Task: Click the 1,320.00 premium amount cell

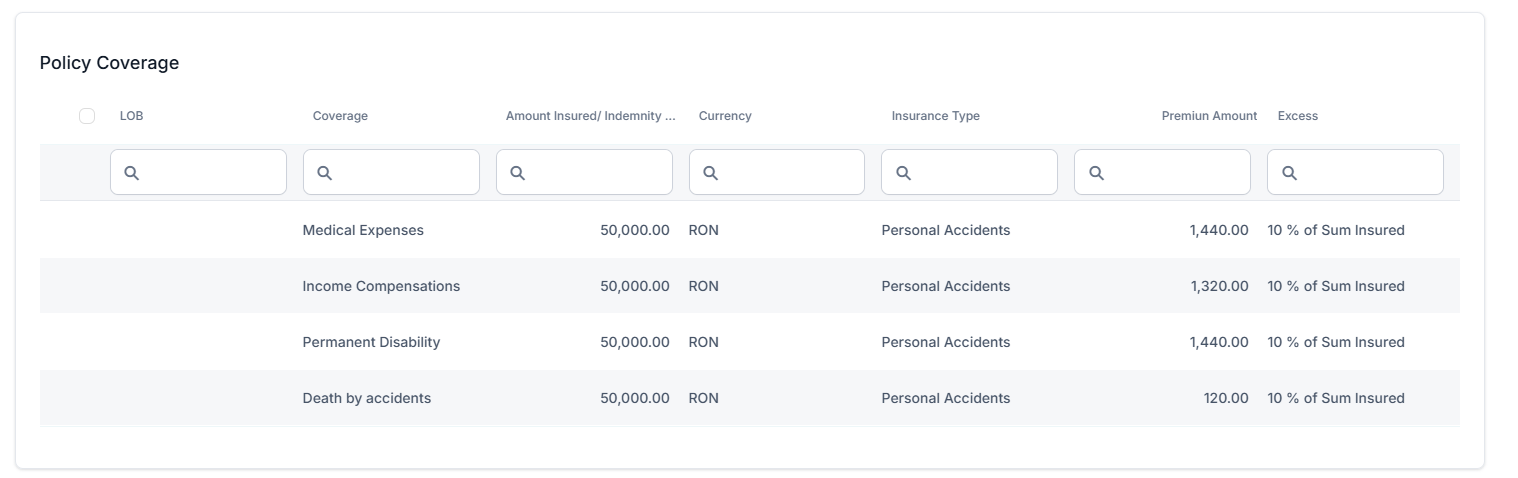Action: click(x=1219, y=286)
